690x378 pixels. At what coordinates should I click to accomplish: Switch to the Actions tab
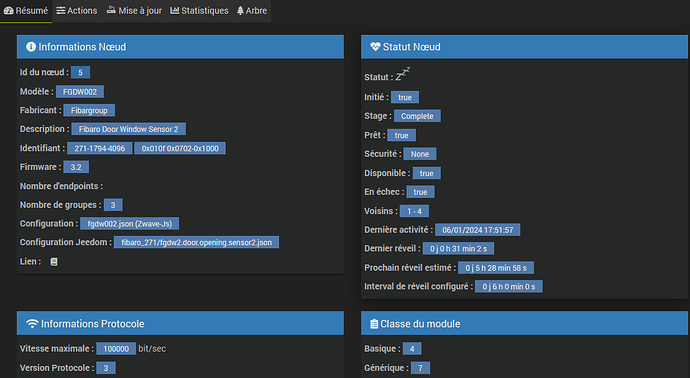pyautogui.click(x=77, y=11)
